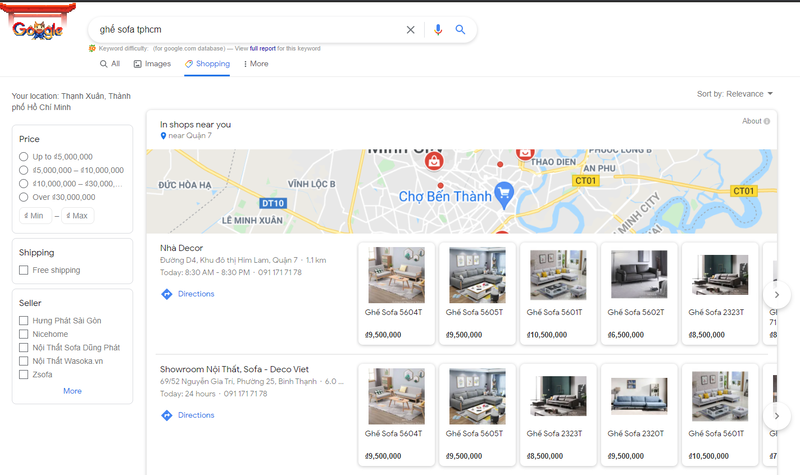This screenshot has width=800, height=475.
Task: Open Deco Viet Ghế Sofa 5605T thumbnail
Action: click(x=477, y=396)
